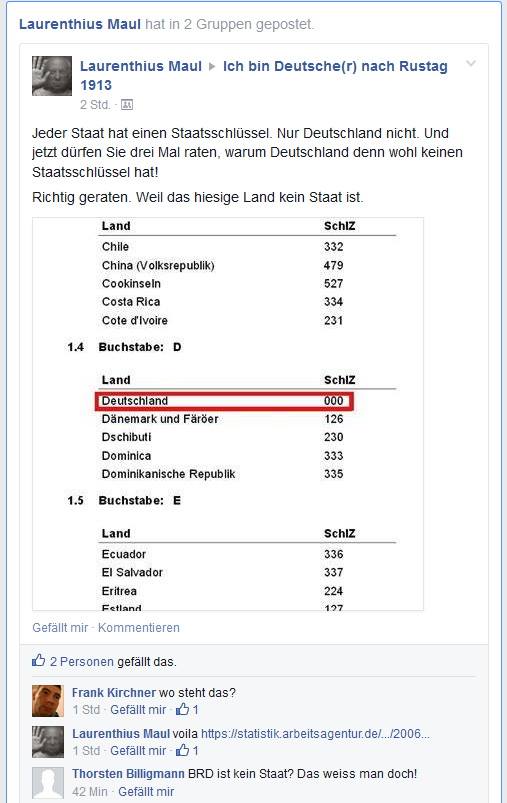Open the group Ich bin Deutsche(r) nach Rustag 1913
Viewport: 507px width, 803px height.
click(264, 75)
